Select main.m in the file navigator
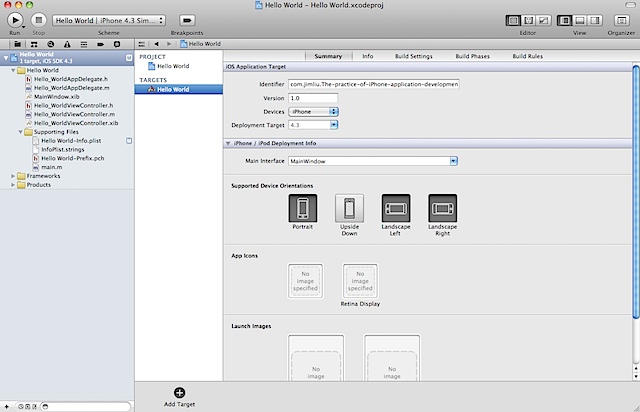Image resolution: width=640 pixels, height=412 pixels. click(51, 166)
